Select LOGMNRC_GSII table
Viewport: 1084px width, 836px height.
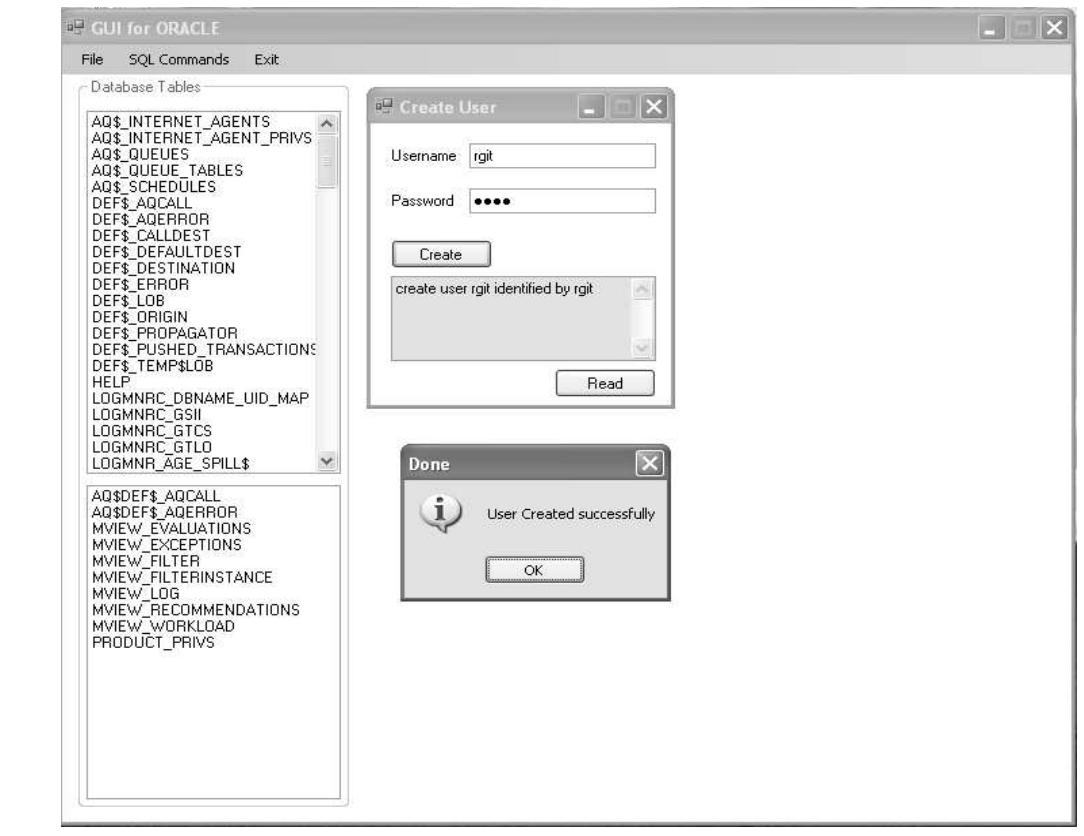[147, 414]
